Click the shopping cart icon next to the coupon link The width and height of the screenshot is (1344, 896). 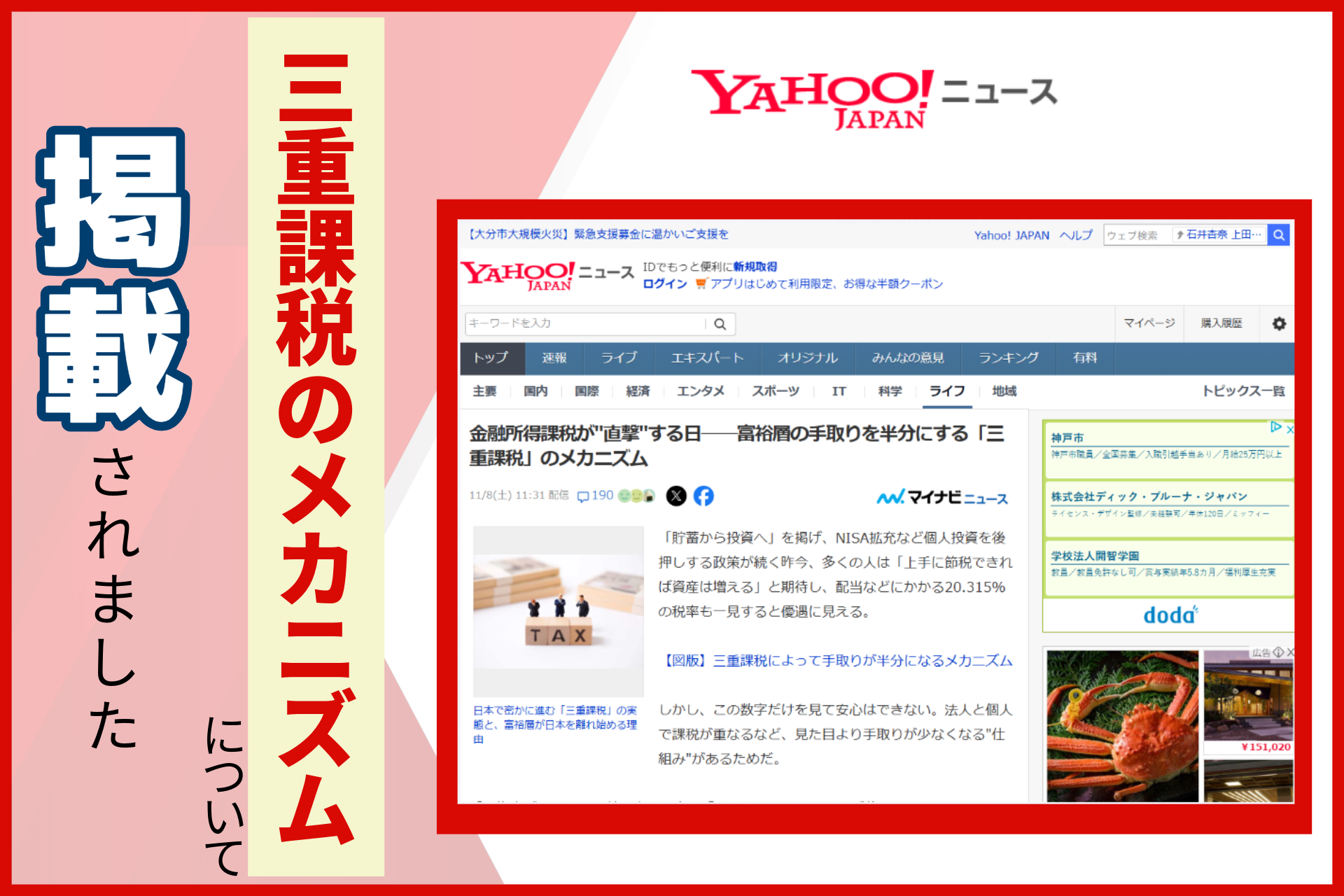click(x=701, y=284)
